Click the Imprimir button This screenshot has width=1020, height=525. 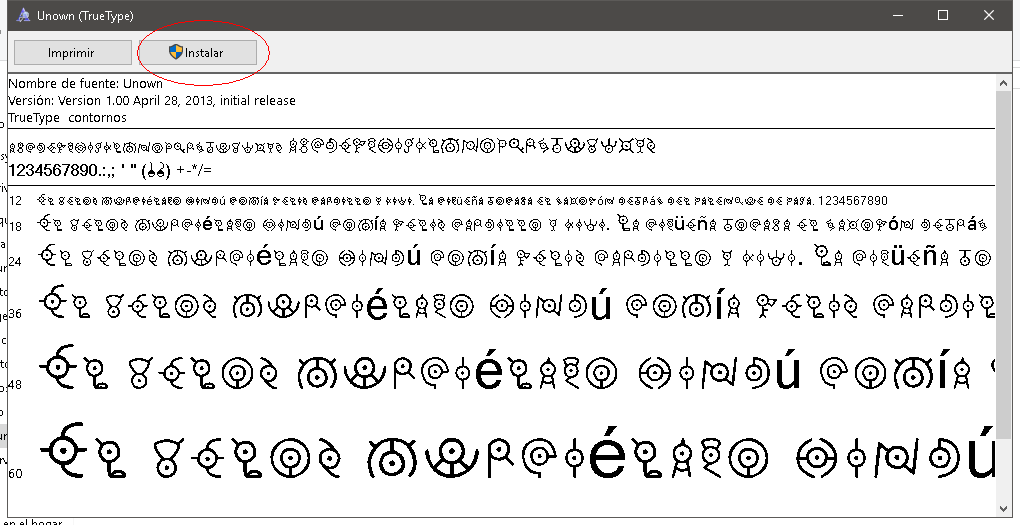(72, 53)
